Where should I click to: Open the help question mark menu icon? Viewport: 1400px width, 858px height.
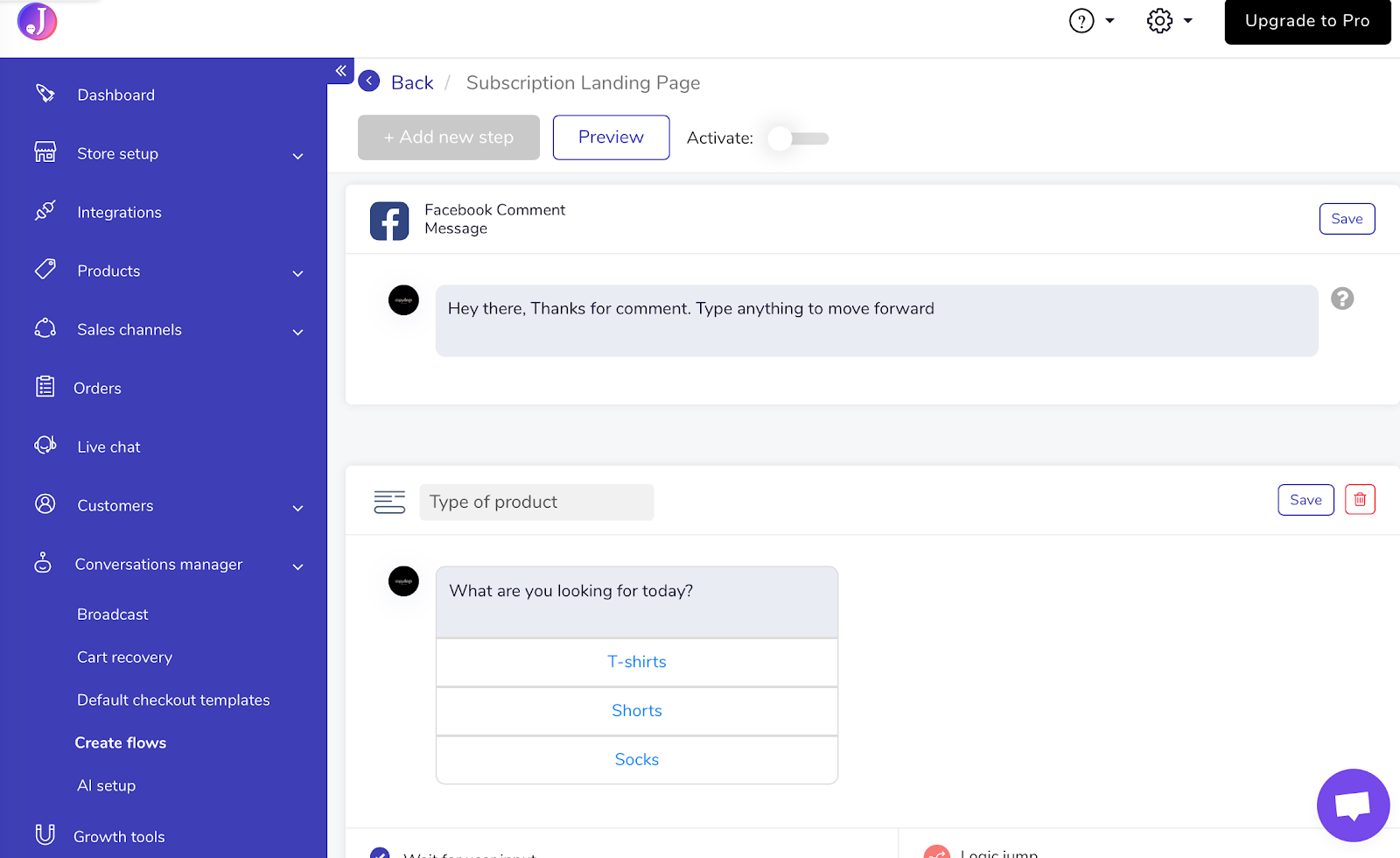pyautogui.click(x=1081, y=21)
